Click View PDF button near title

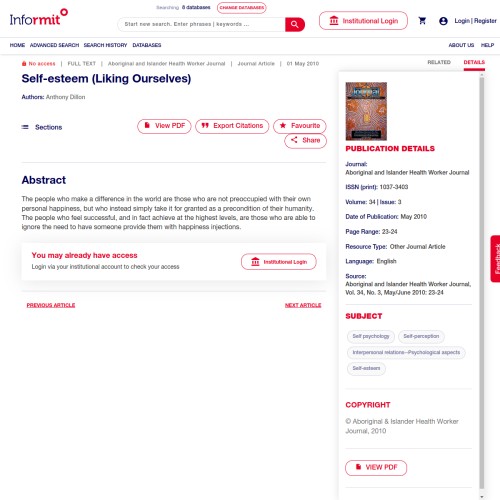coord(164,126)
